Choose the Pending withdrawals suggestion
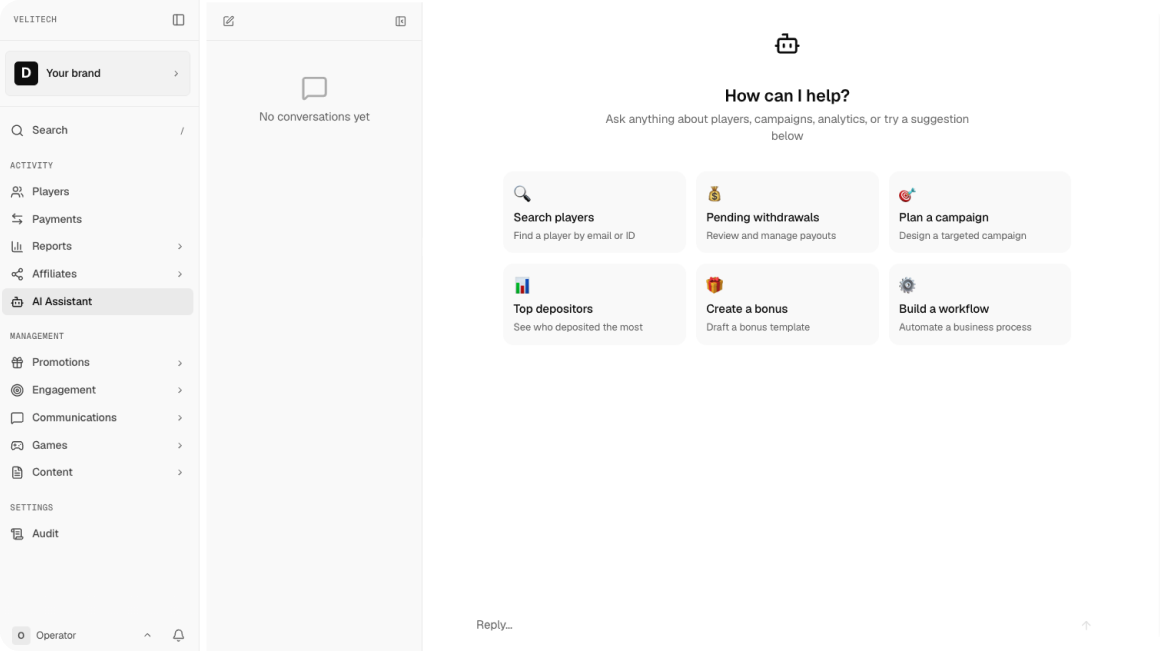This screenshot has width=1160, height=651. (787, 212)
